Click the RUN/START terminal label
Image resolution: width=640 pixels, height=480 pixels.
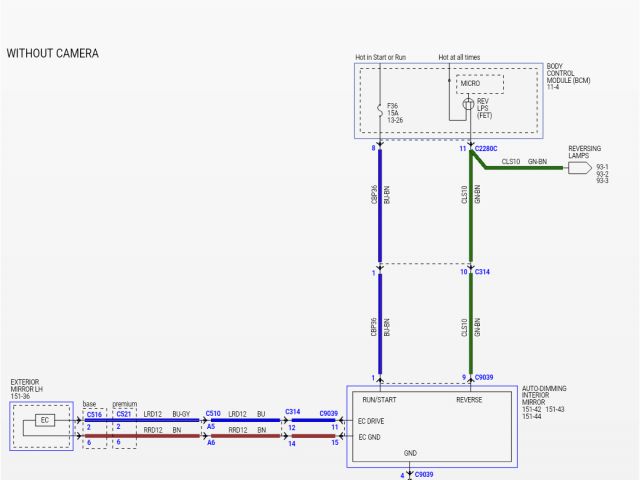(379, 399)
